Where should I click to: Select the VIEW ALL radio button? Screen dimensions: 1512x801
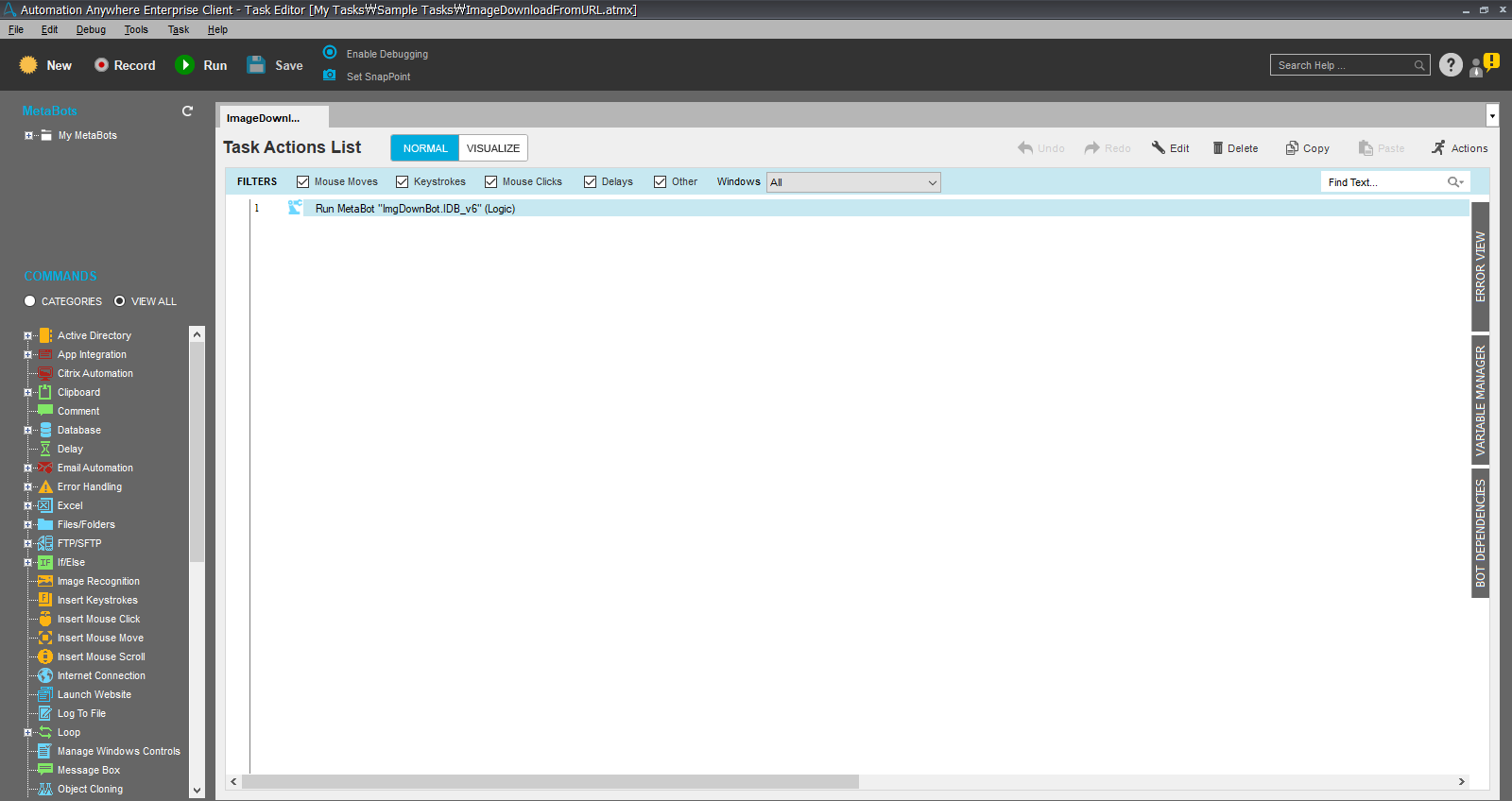point(120,301)
